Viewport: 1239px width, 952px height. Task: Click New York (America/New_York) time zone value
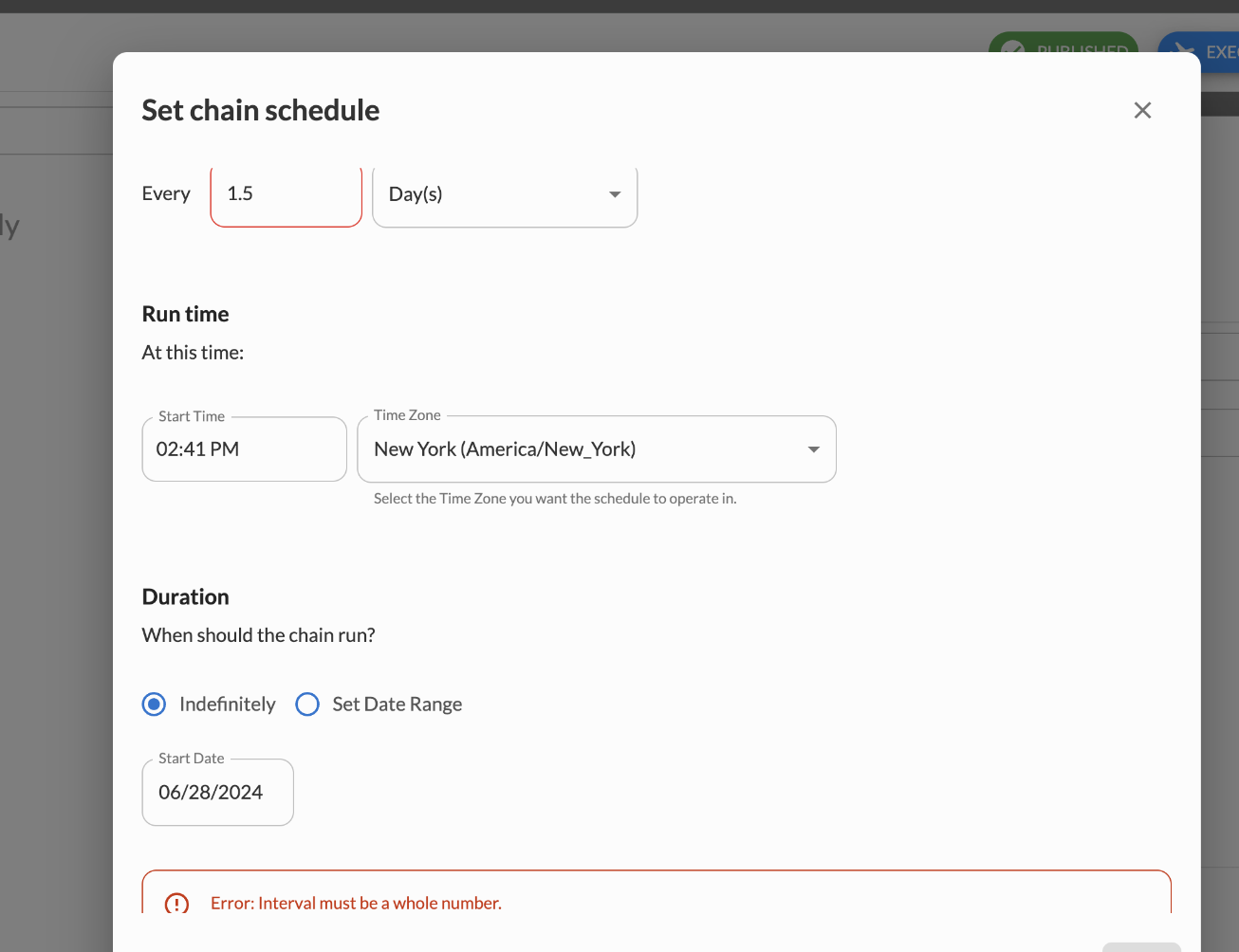pos(505,449)
